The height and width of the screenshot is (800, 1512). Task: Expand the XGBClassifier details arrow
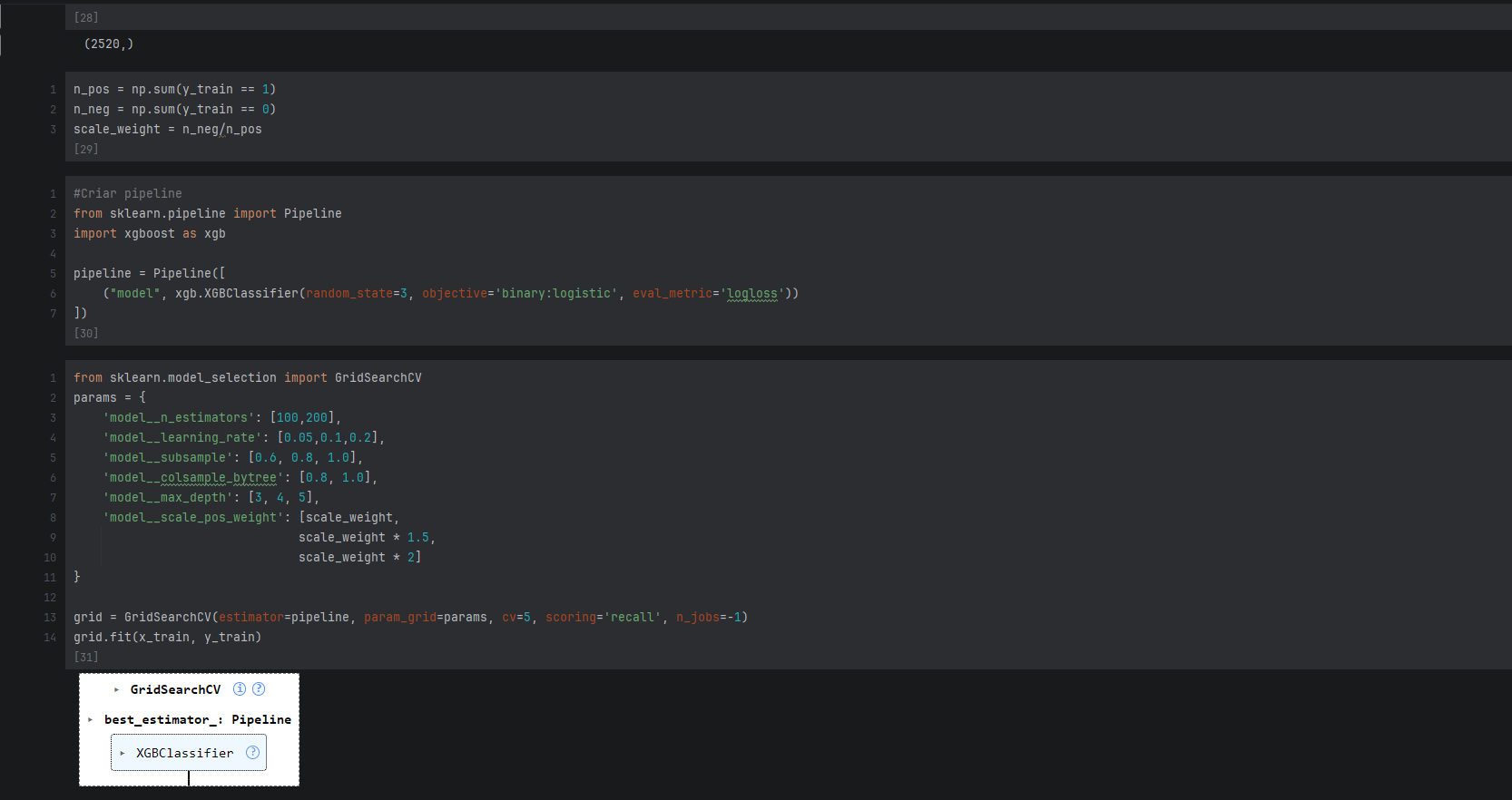pos(123,754)
